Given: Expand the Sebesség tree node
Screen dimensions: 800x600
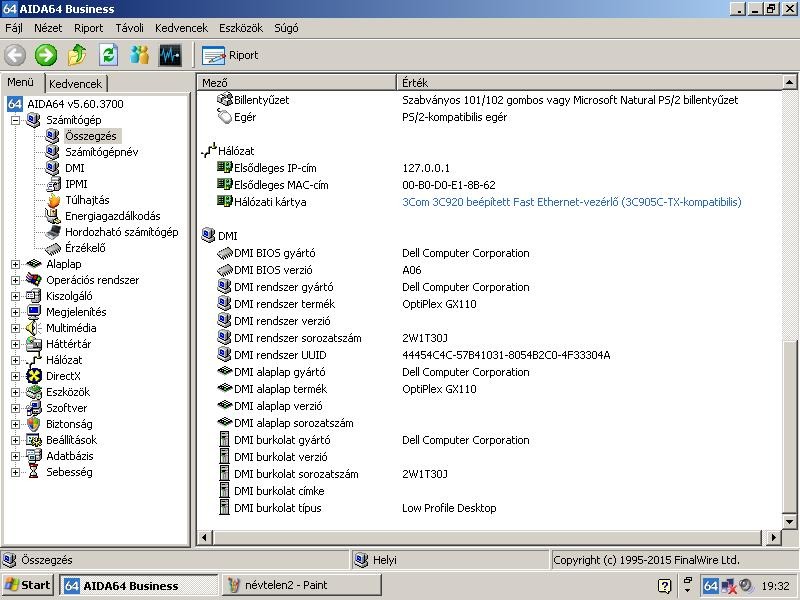Looking at the screenshot, I should 15,472.
